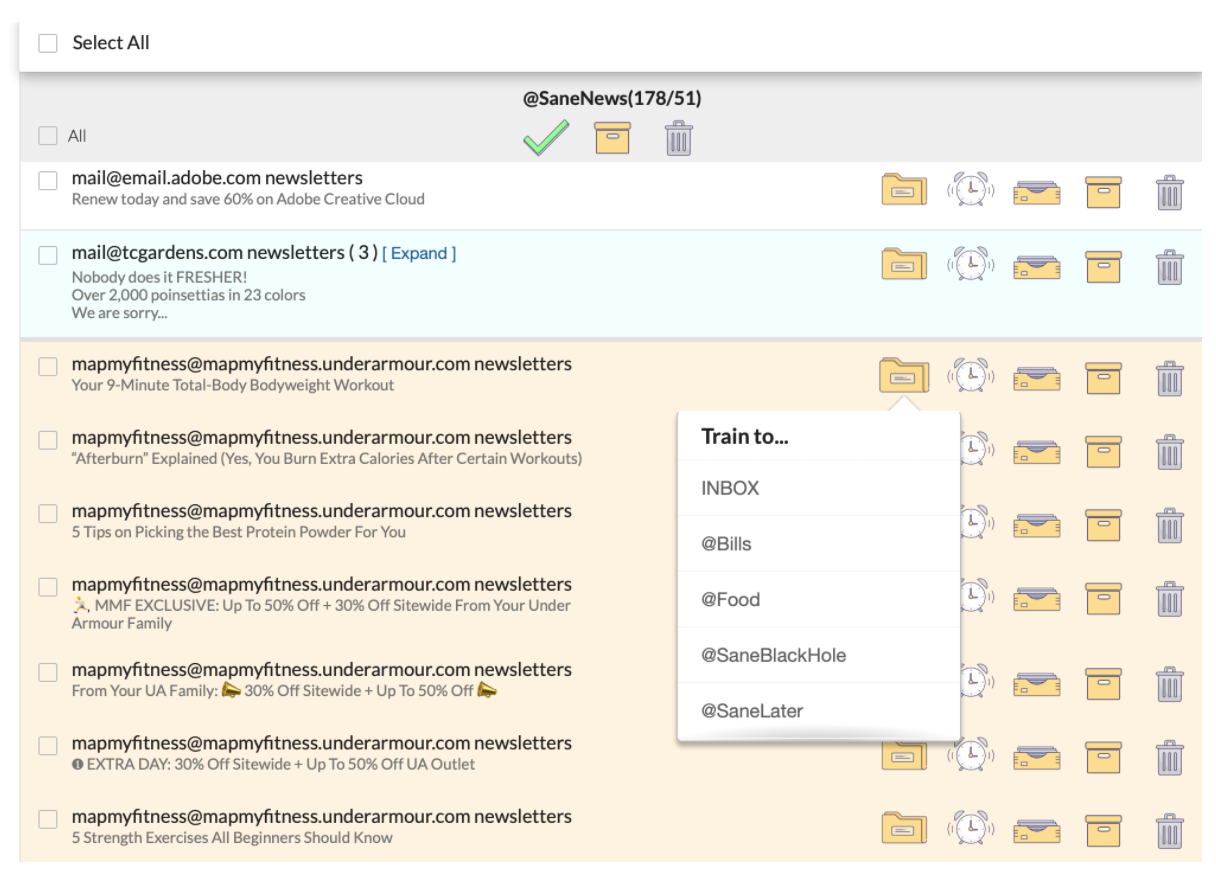Delete the 5 Strength Exercises email
Screen dimensions: 1216x874
1169,830
